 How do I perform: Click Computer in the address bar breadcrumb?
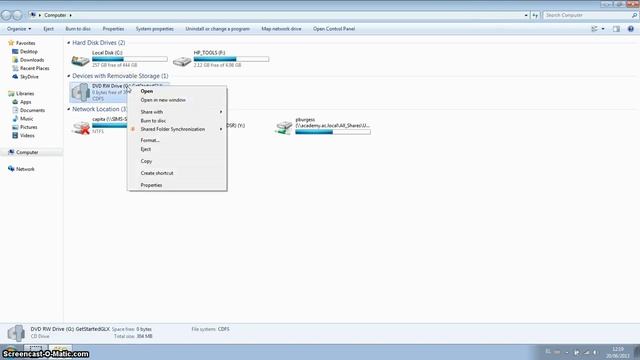pyautogui.click(x=55, y=15)
